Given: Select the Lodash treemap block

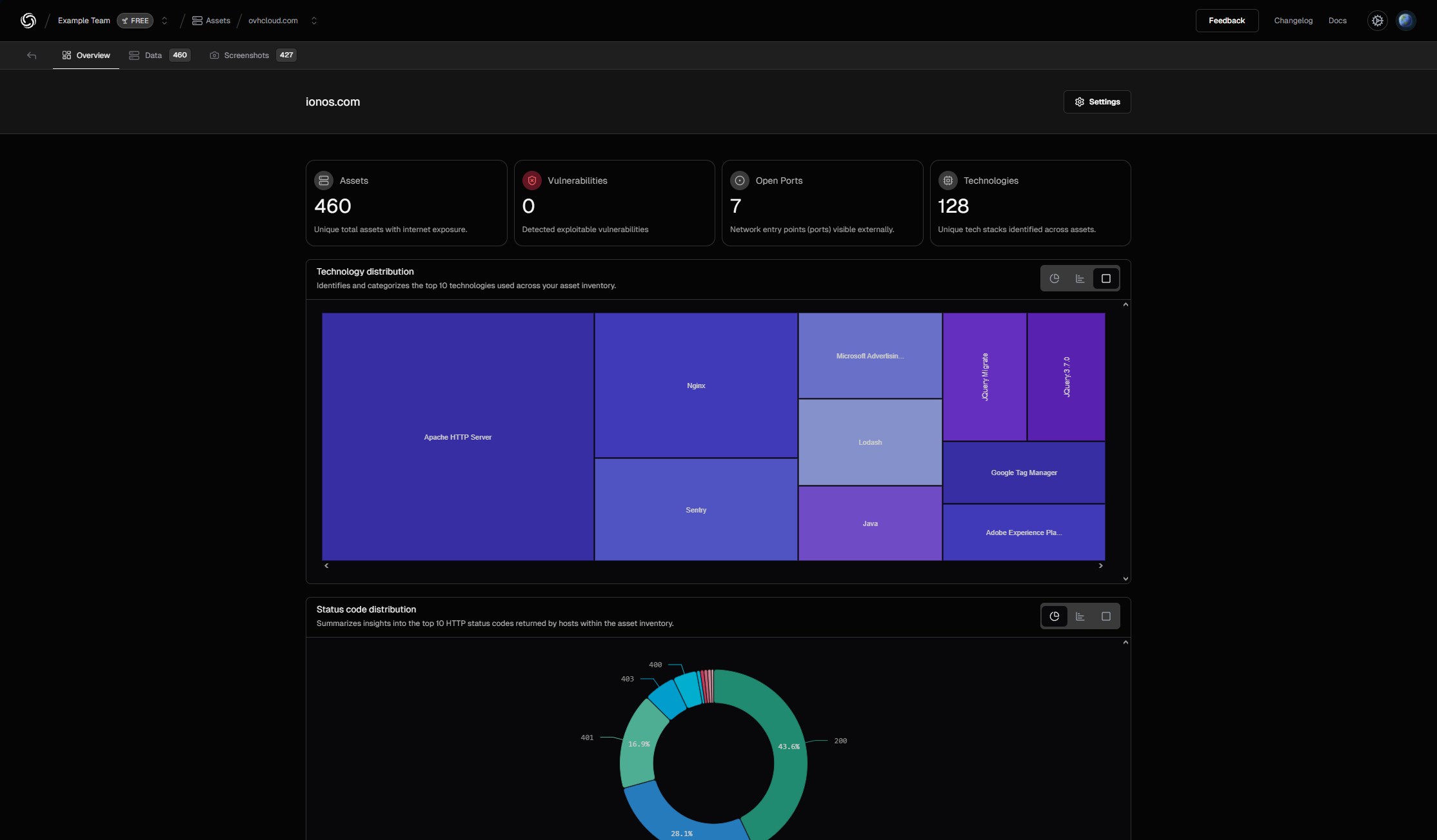Looking at the screenshot, I should [870, 442].
